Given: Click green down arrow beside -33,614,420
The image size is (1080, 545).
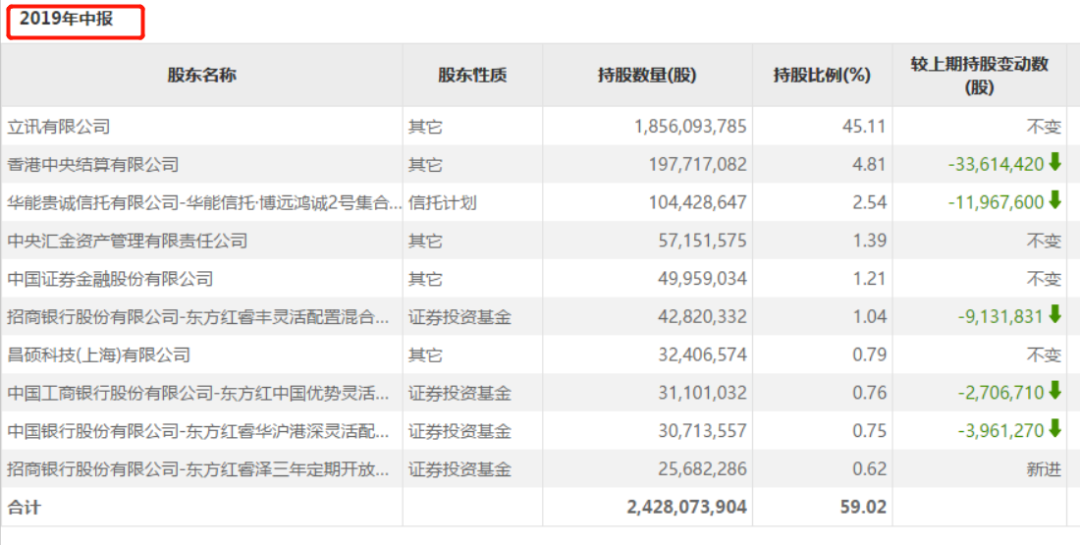Looking at the screenshot, I should [x=1055, y=163].
